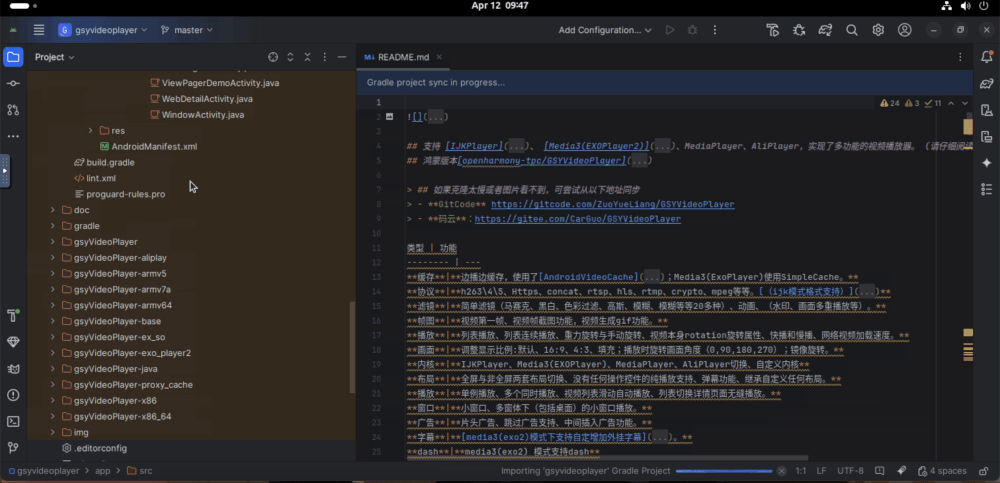Click the Debug bug icon

[x=692, y=30]
